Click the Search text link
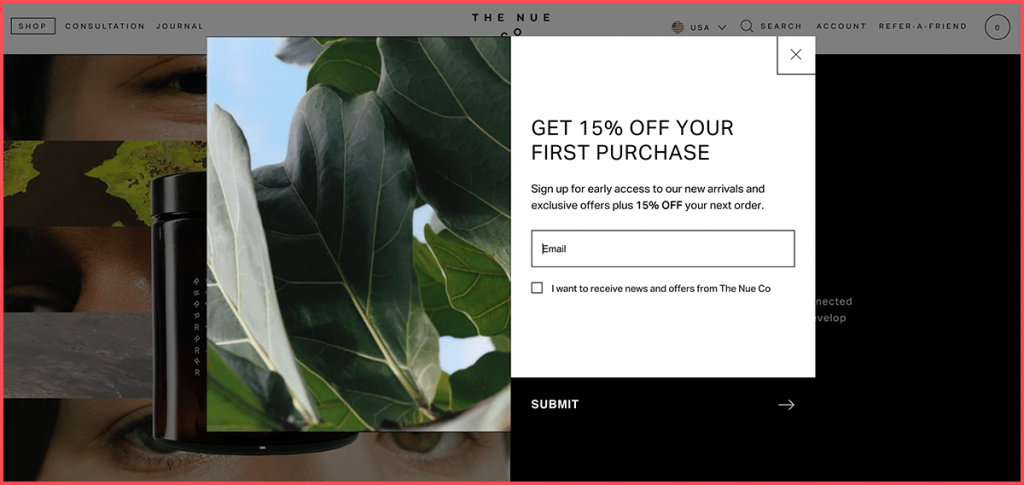 pos(781,26)
